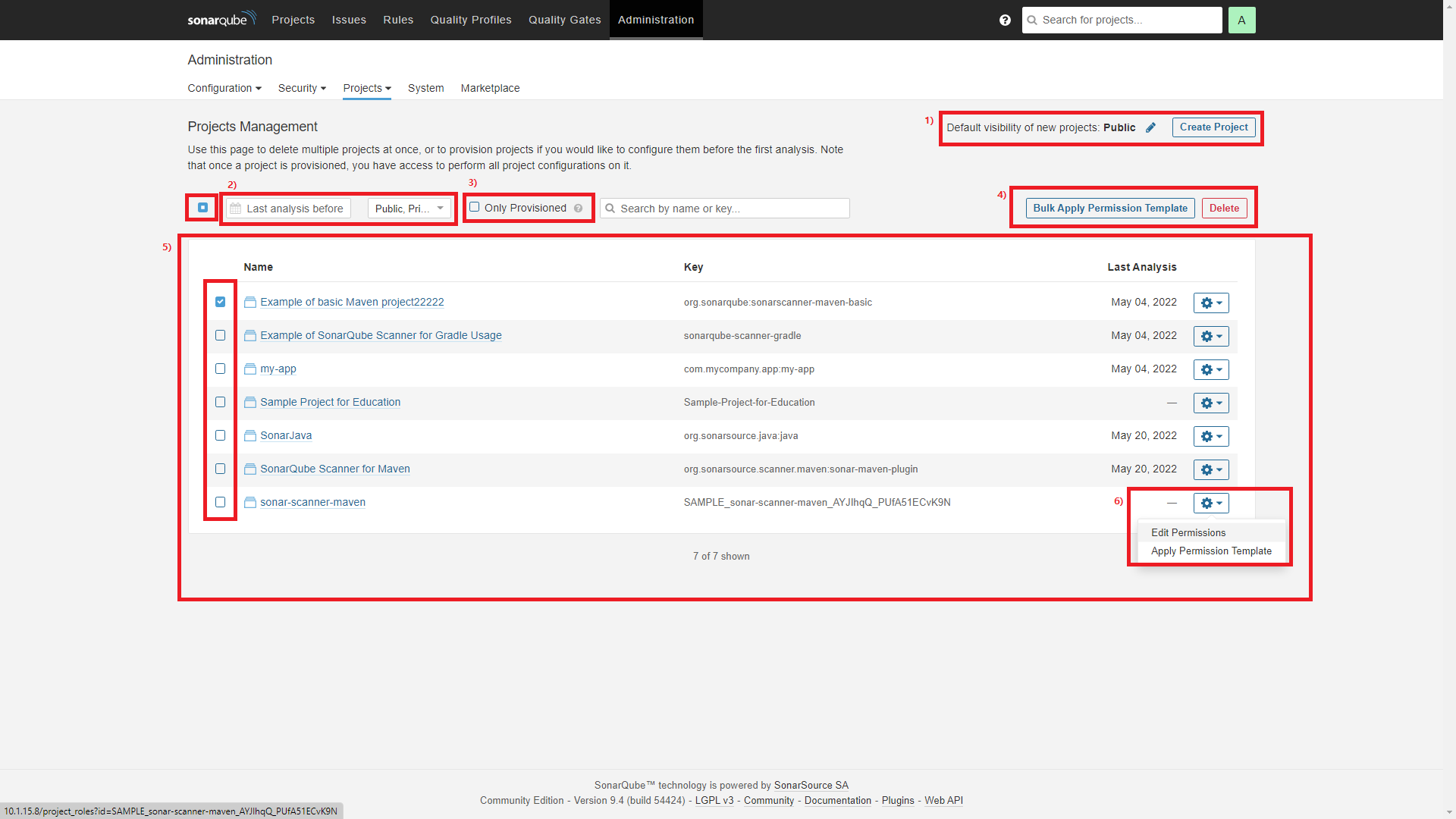Open the Administration top navigation item
This screenshot has width=1456, height=819.
pos(656,20)
